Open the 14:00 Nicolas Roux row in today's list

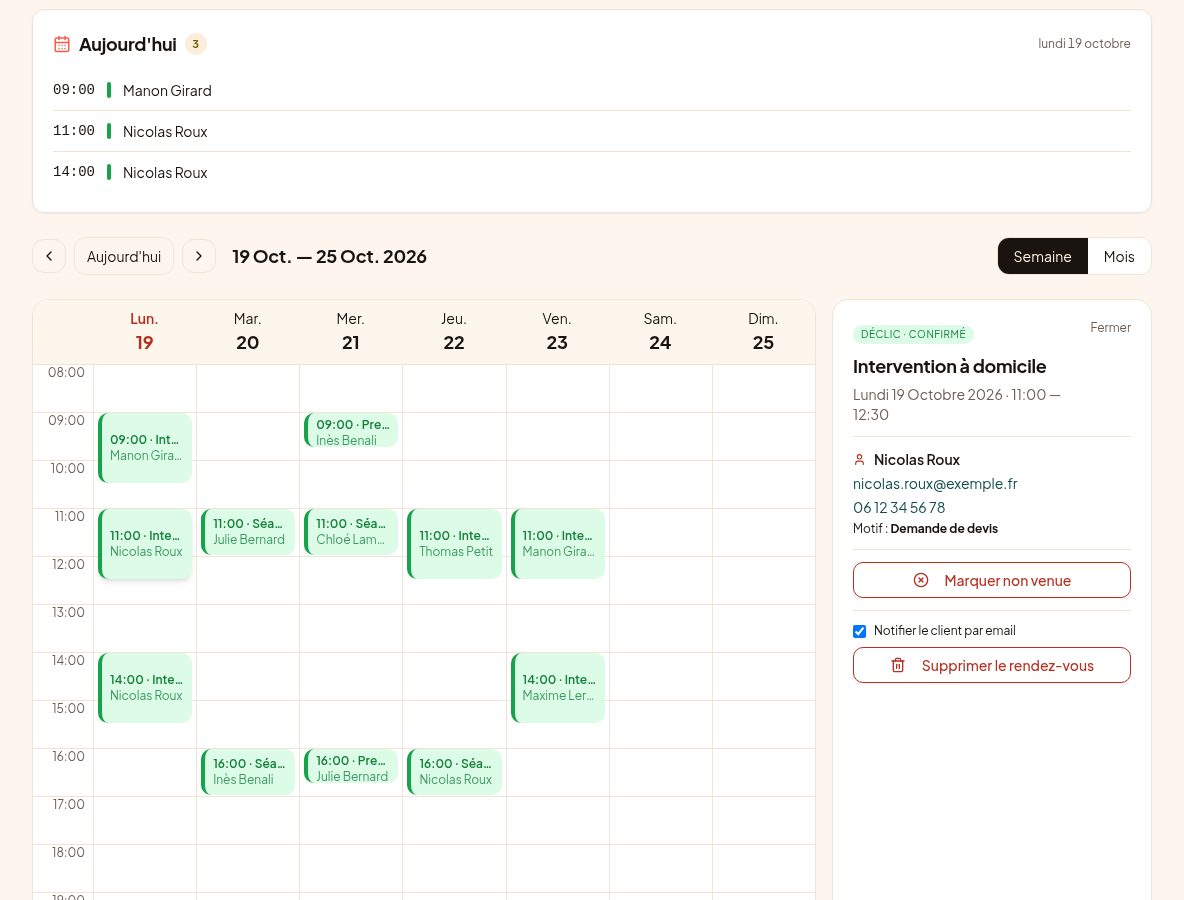(592, 172)
